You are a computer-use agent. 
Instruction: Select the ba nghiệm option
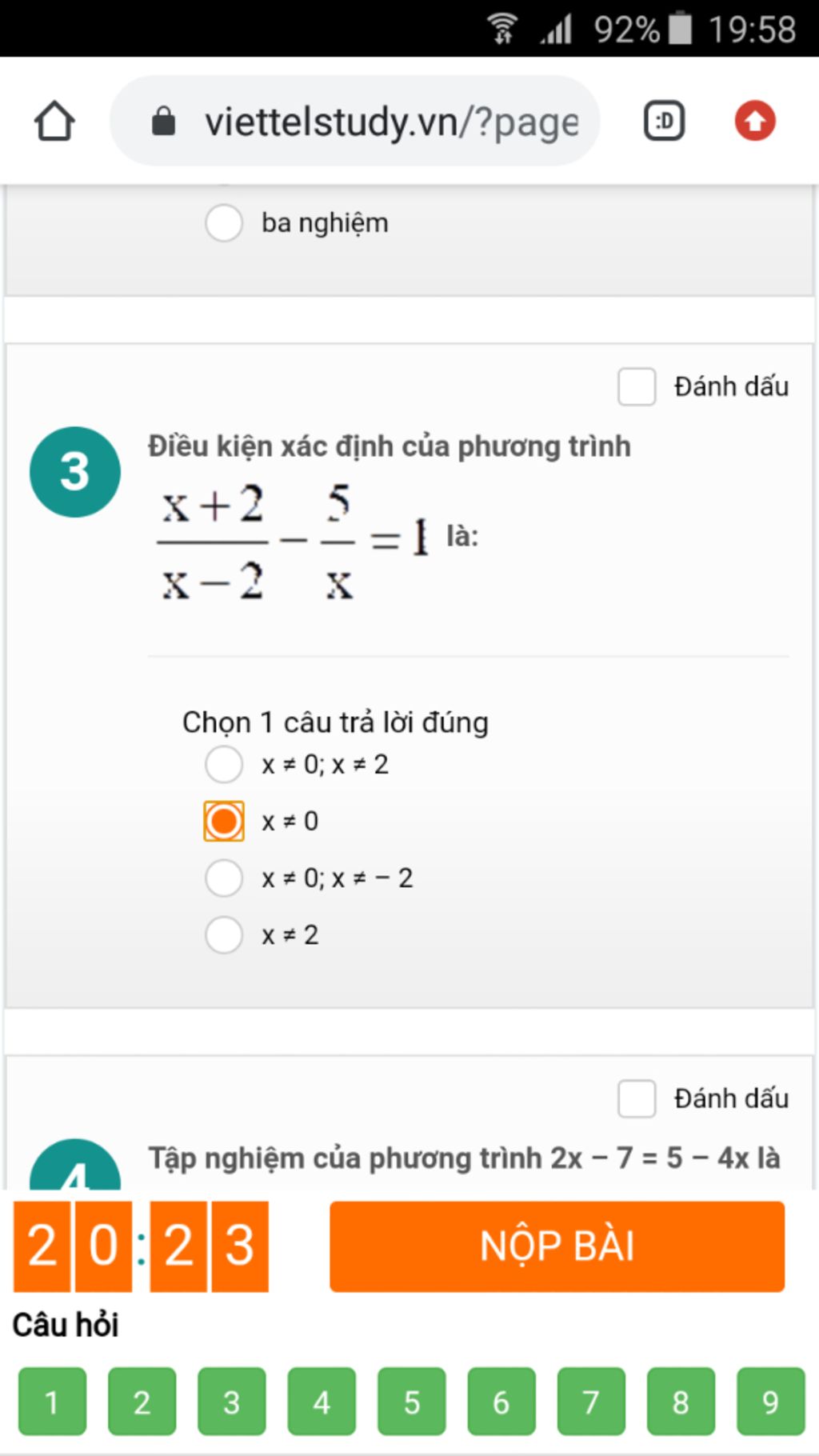click(224, 223)
